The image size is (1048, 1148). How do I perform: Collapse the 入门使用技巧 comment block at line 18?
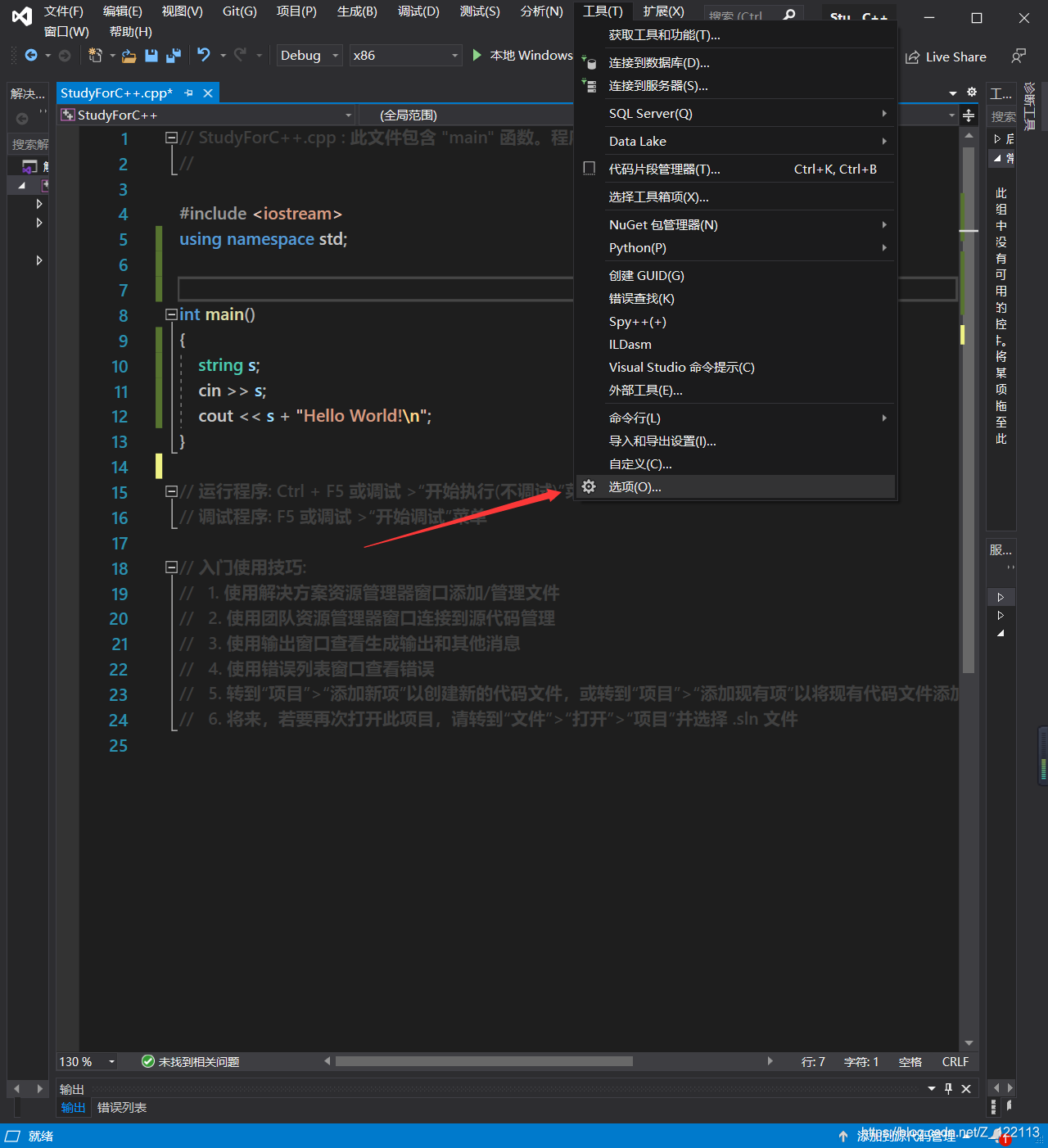point(172,567)
